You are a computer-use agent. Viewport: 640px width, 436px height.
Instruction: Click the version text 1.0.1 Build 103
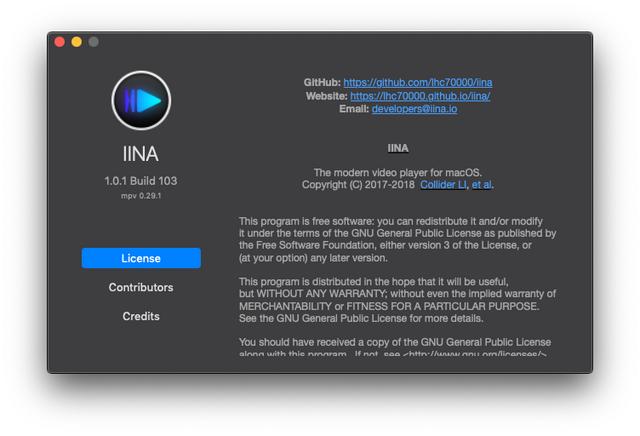(141, 181)
